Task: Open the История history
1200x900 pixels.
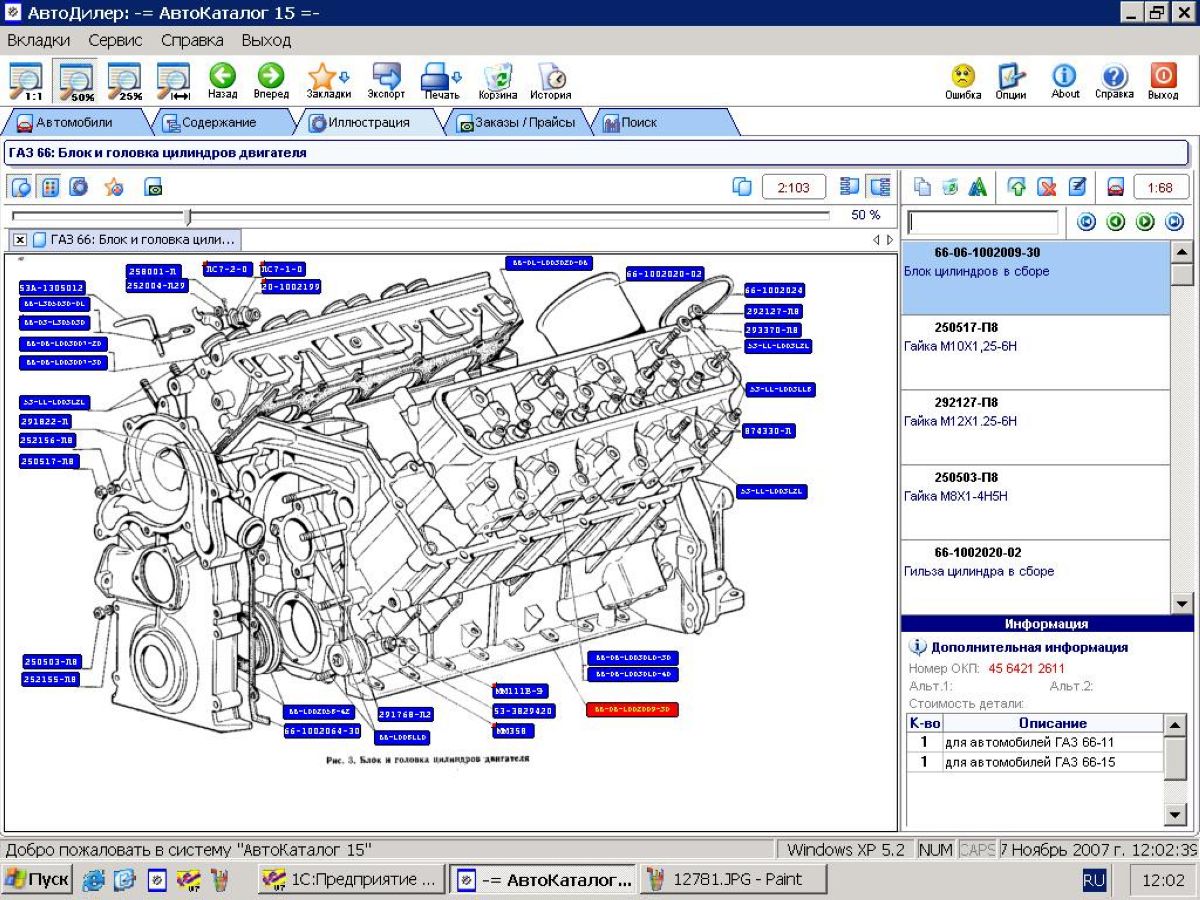Action: 551,82
